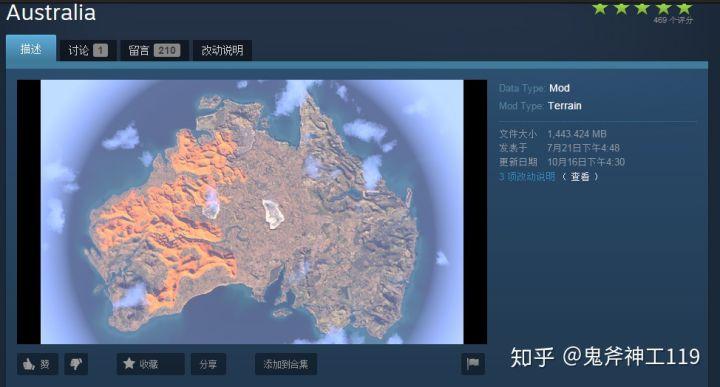Click the flag report icon
This screenshot has width=720, height=387.
(x=472, y=364)
